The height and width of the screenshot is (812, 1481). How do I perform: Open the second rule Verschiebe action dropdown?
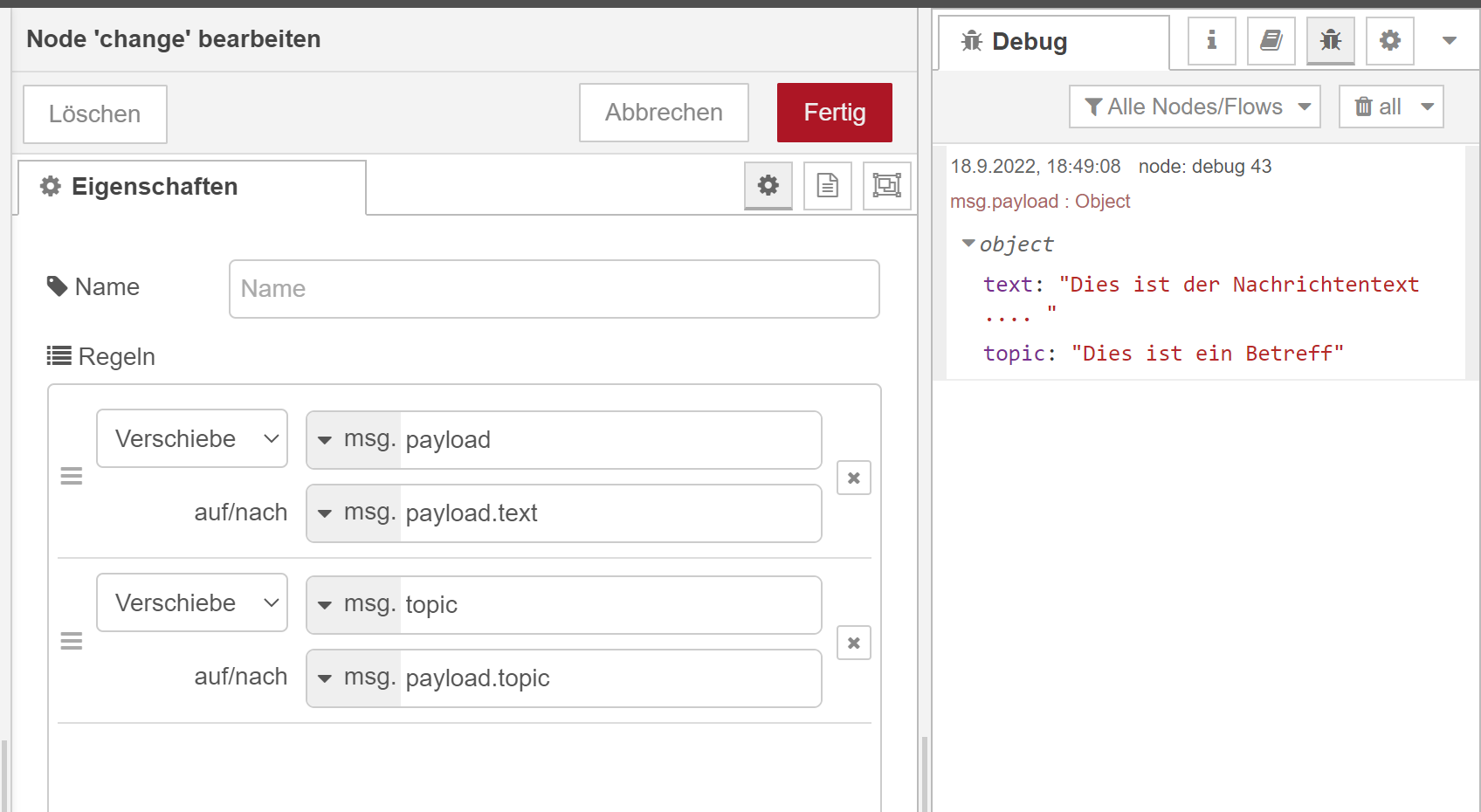pos(192,602)
